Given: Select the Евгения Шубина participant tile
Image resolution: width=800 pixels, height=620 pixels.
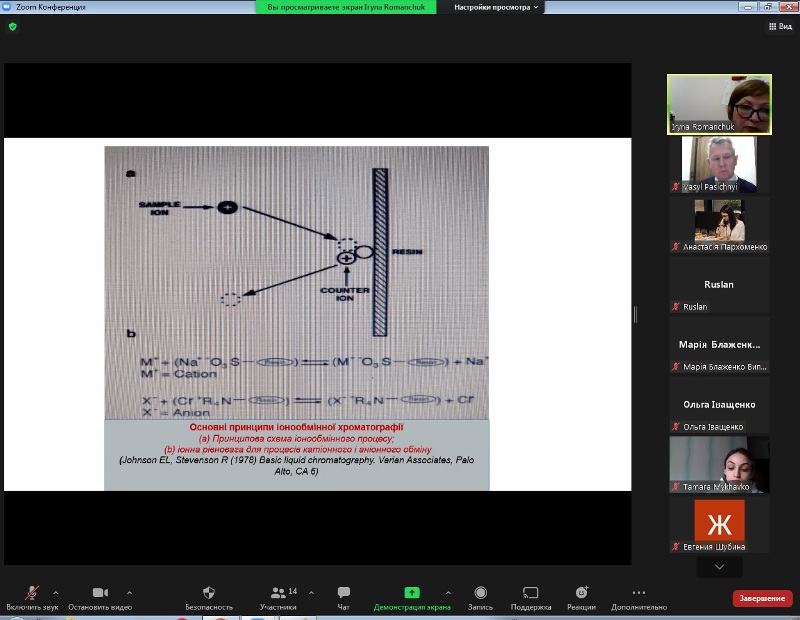Looking at the screenshot, I should [x=719, y=525].
